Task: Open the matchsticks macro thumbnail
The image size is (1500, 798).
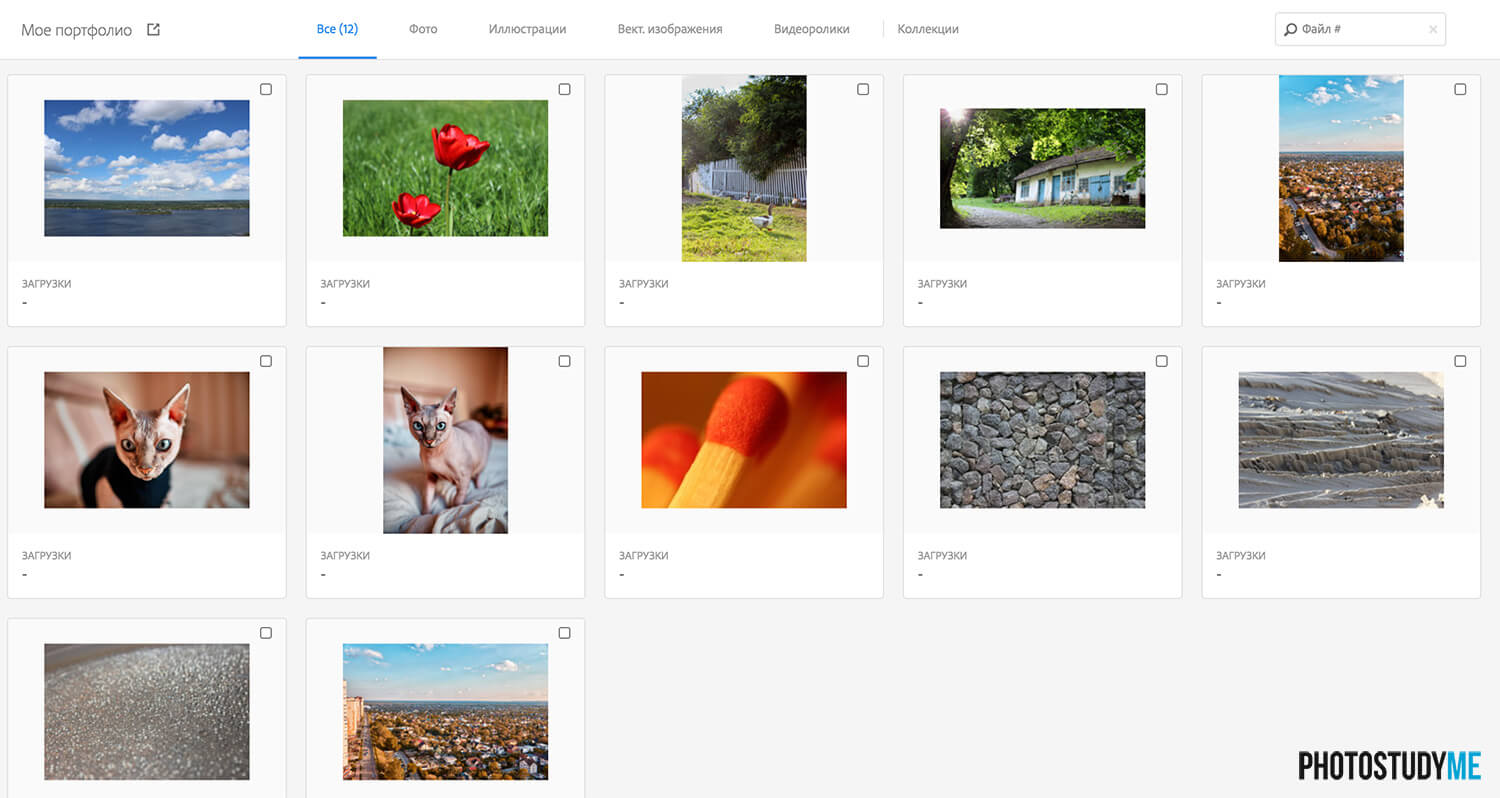Action: pyautogui.click(x=744, y=440)
